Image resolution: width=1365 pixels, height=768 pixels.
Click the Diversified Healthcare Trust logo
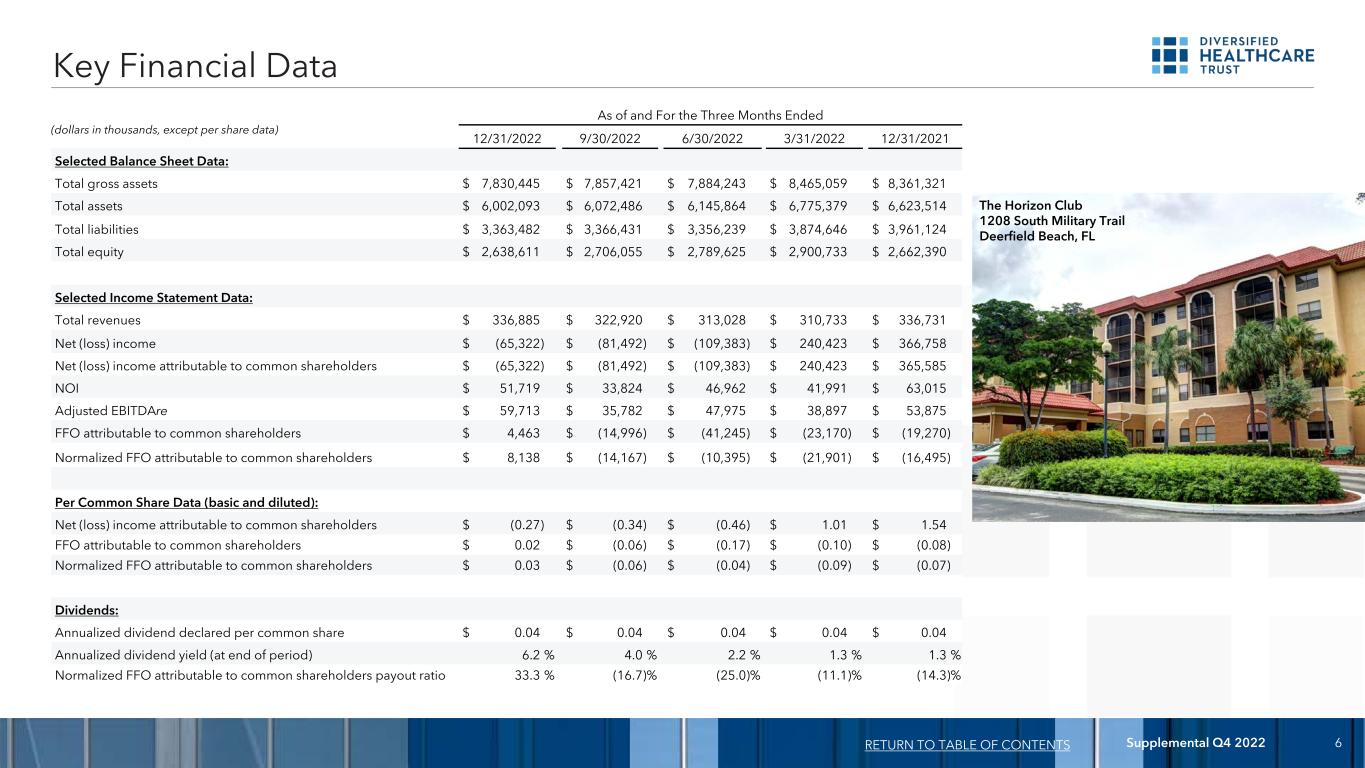click(x=1232, y=55)
